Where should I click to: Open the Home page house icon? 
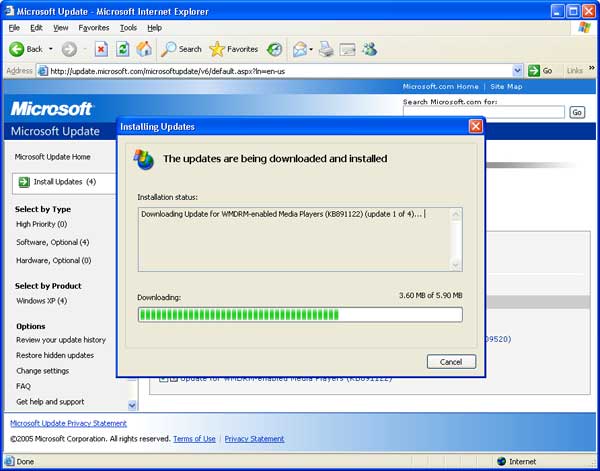click(x=144, y=49)
